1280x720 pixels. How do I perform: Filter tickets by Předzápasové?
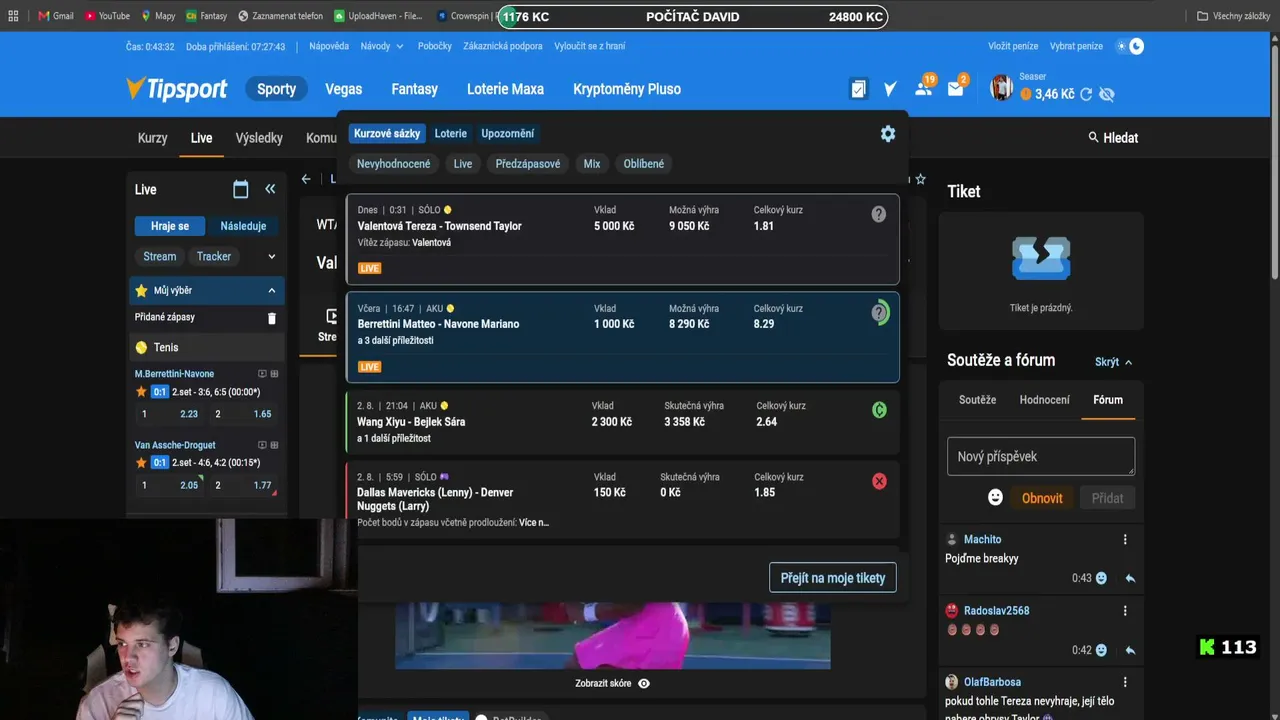(x=528, y=164)
